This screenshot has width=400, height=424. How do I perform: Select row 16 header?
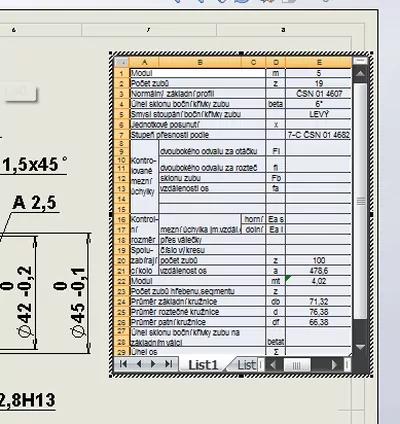click(x=122, y=219)
